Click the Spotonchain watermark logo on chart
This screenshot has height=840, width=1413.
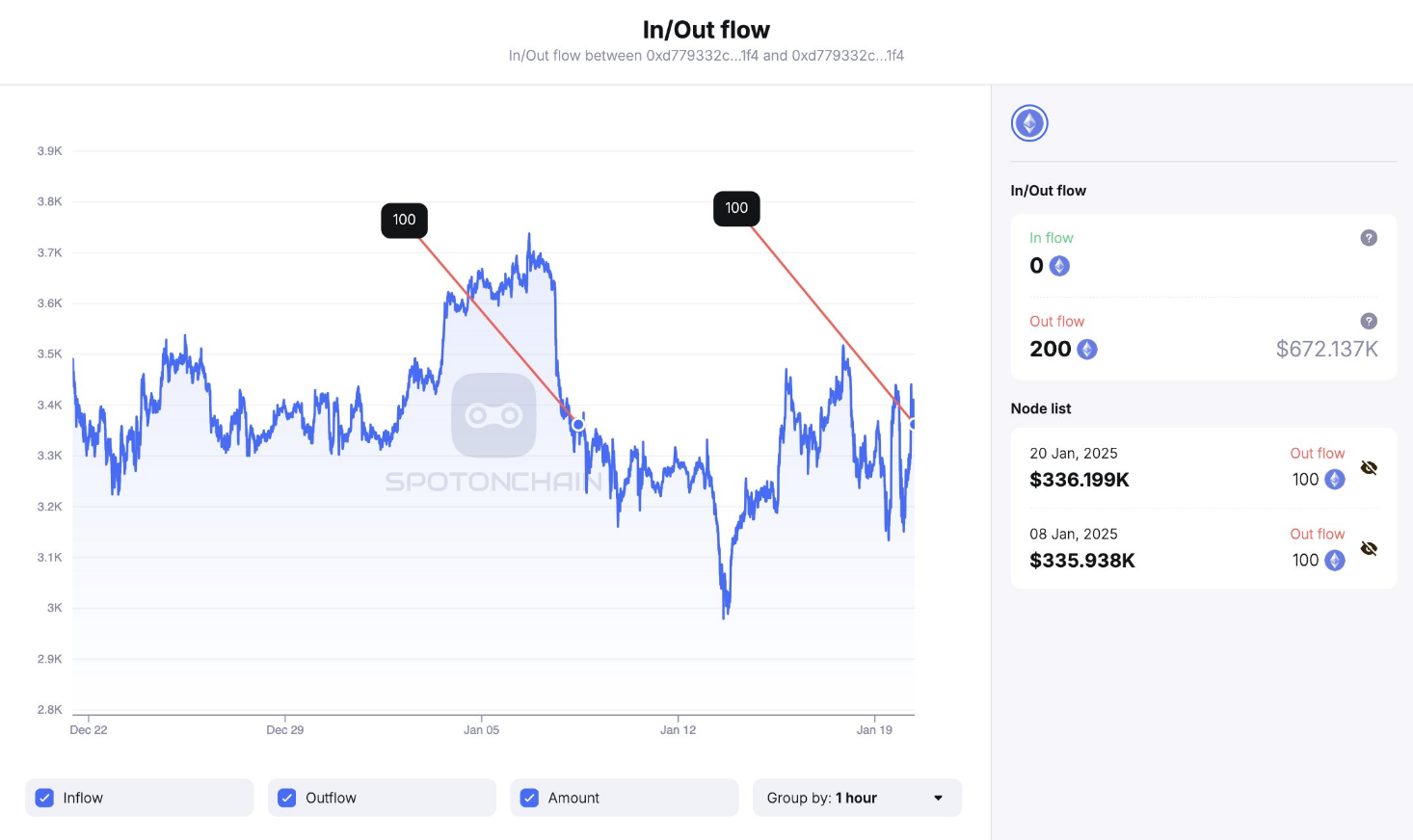(x=493, y=415)
